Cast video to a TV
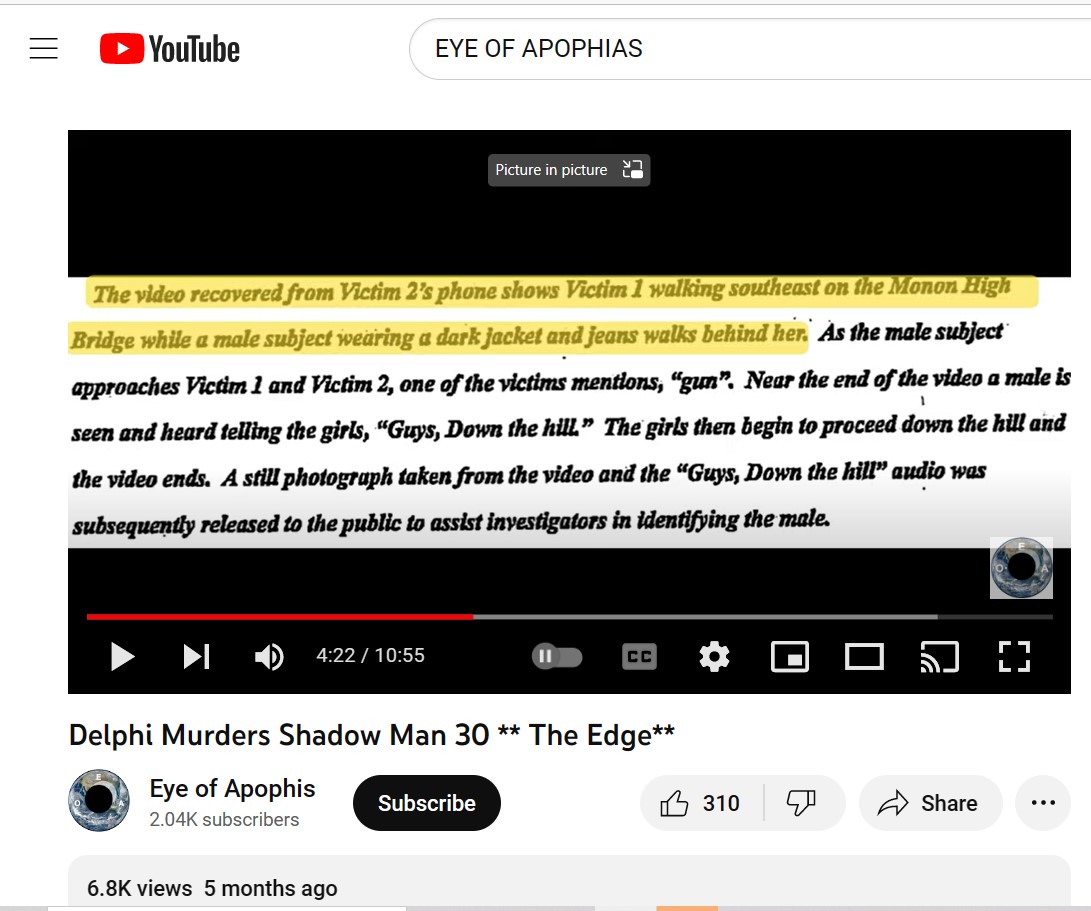This screenshot has width=1091, height=911. pos(939,656)
